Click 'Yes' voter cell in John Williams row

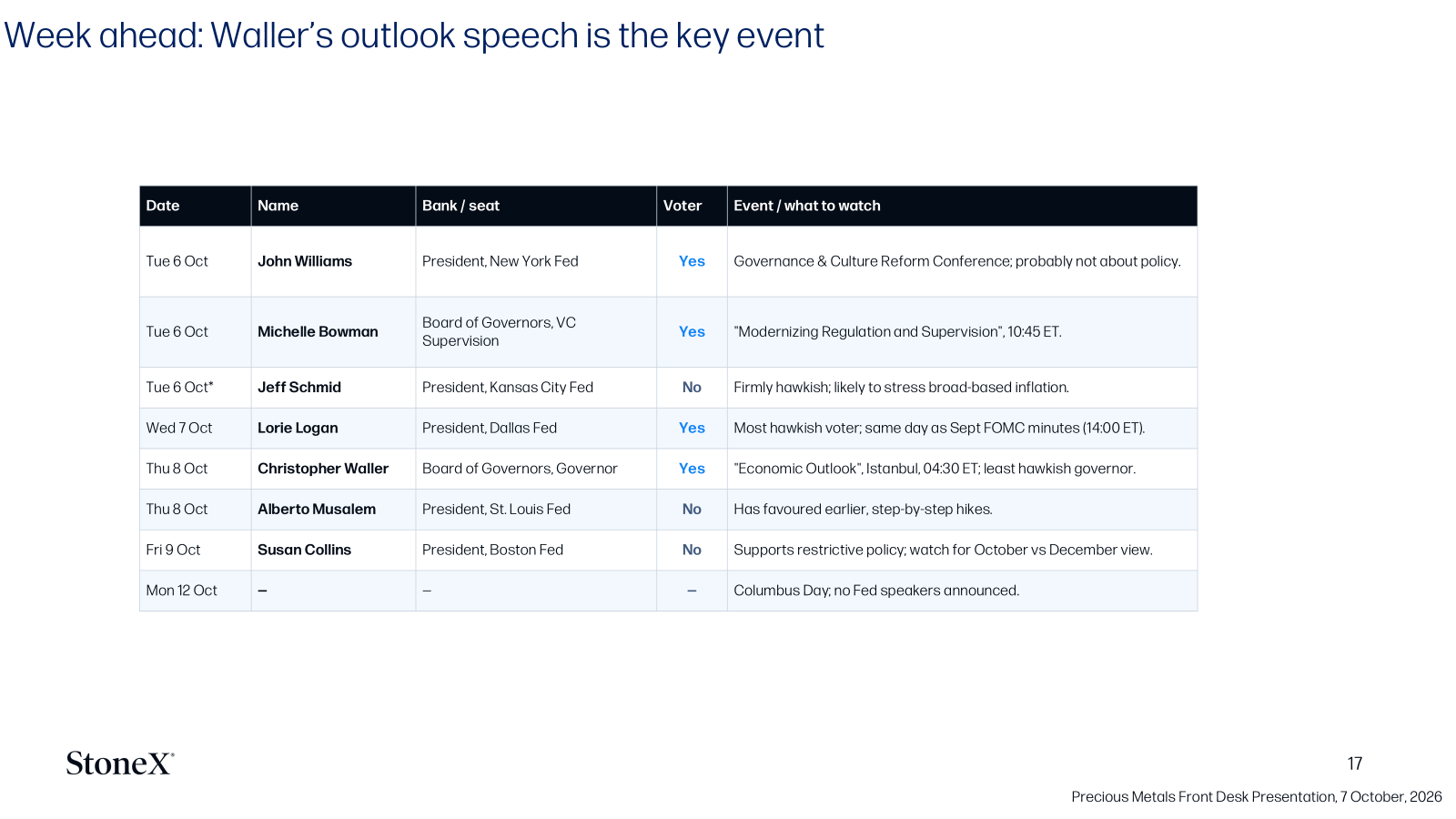pos(692,261)
